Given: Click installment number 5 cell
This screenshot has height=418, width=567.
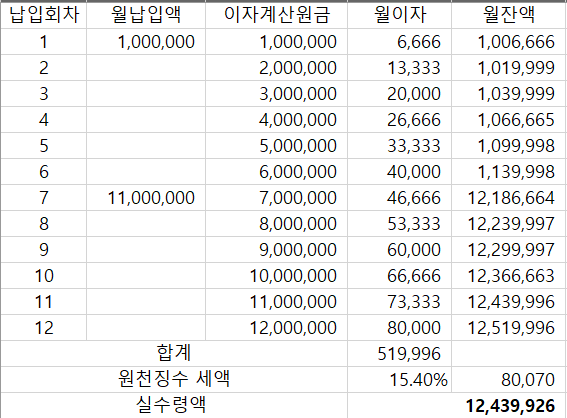Looking at the screenshot, I should pos(44,146).
